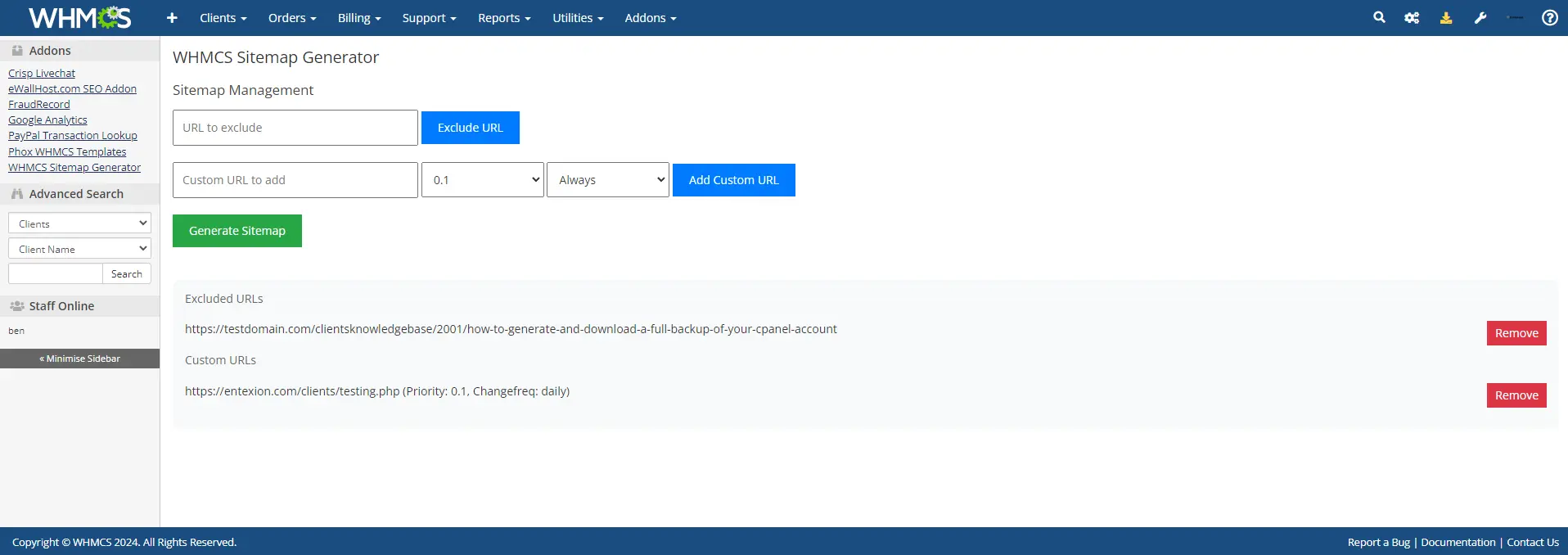Click the WHMCS logo

click(x=79, y=17)
